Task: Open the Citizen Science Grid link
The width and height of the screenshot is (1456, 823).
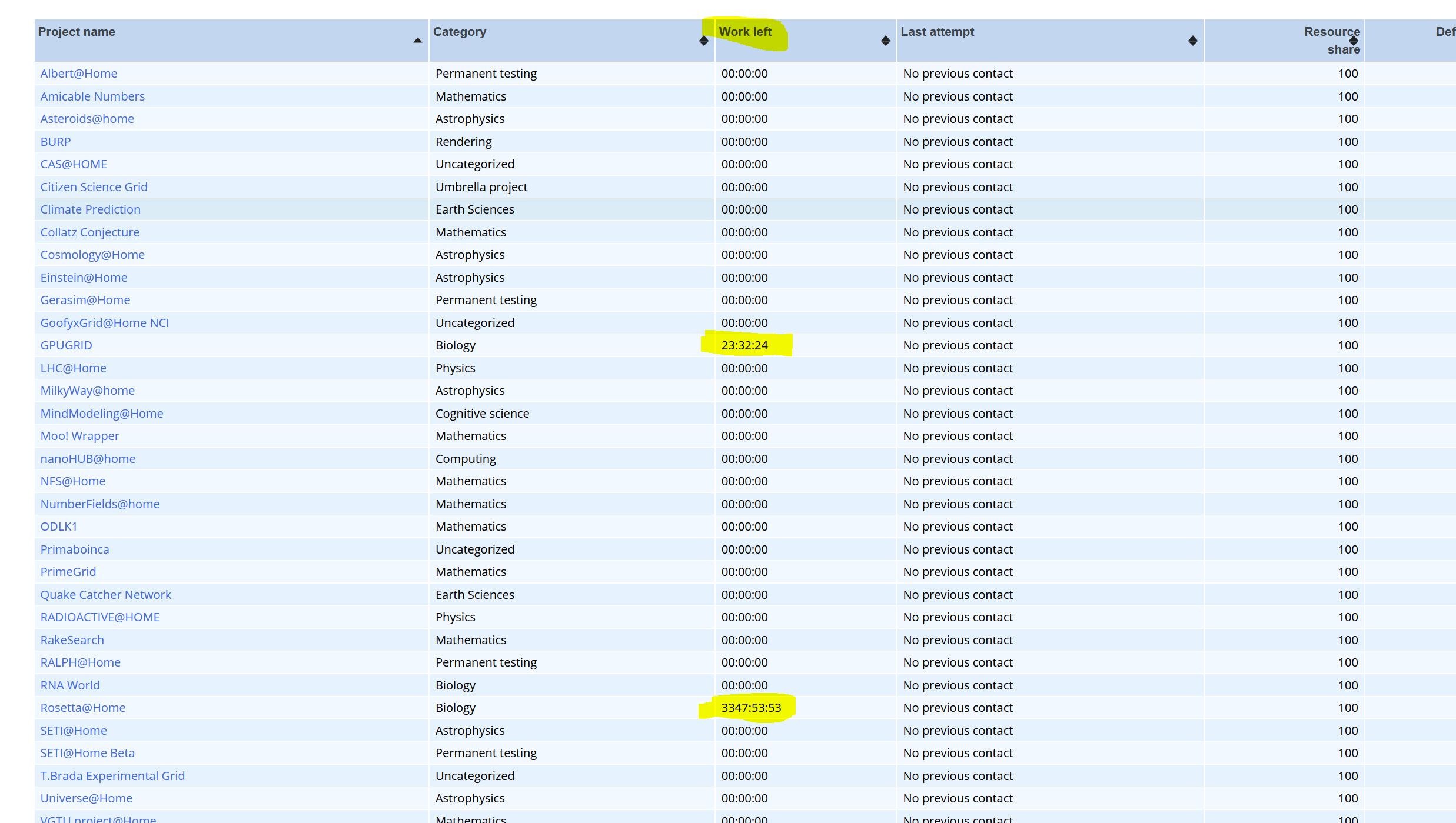Action: click(x=94, y=187)
